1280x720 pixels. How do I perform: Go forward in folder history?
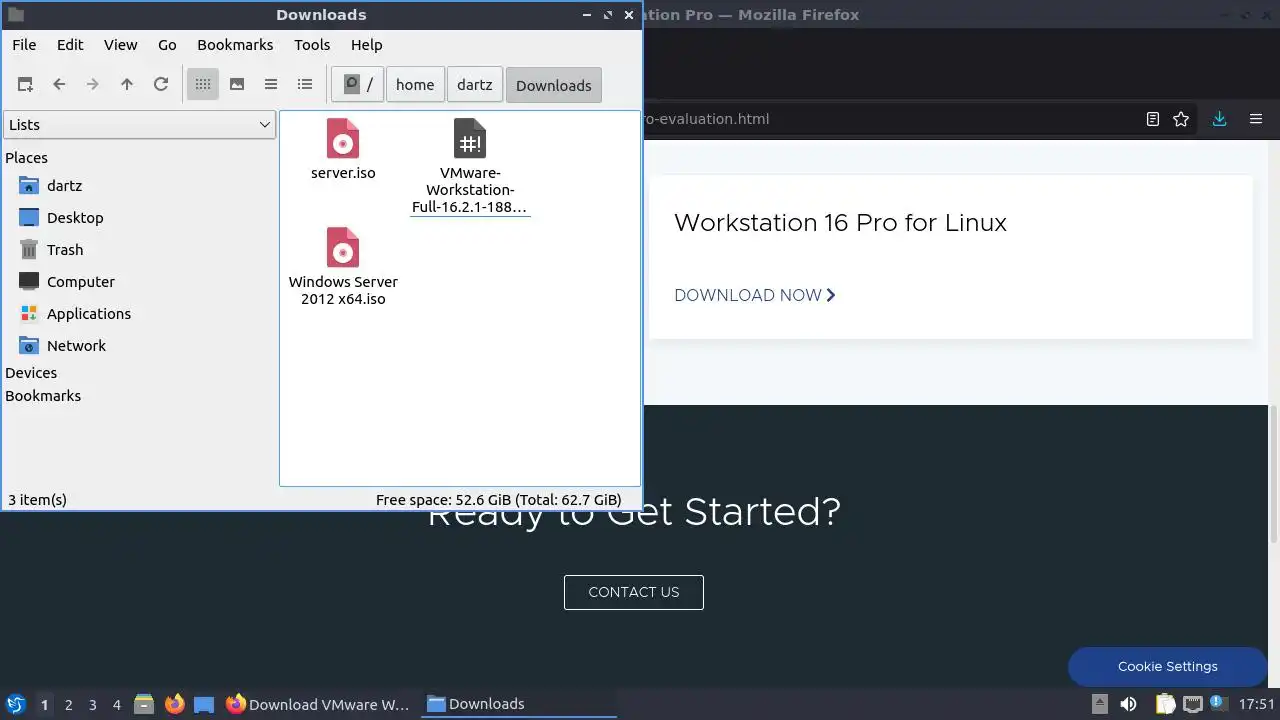93,85
